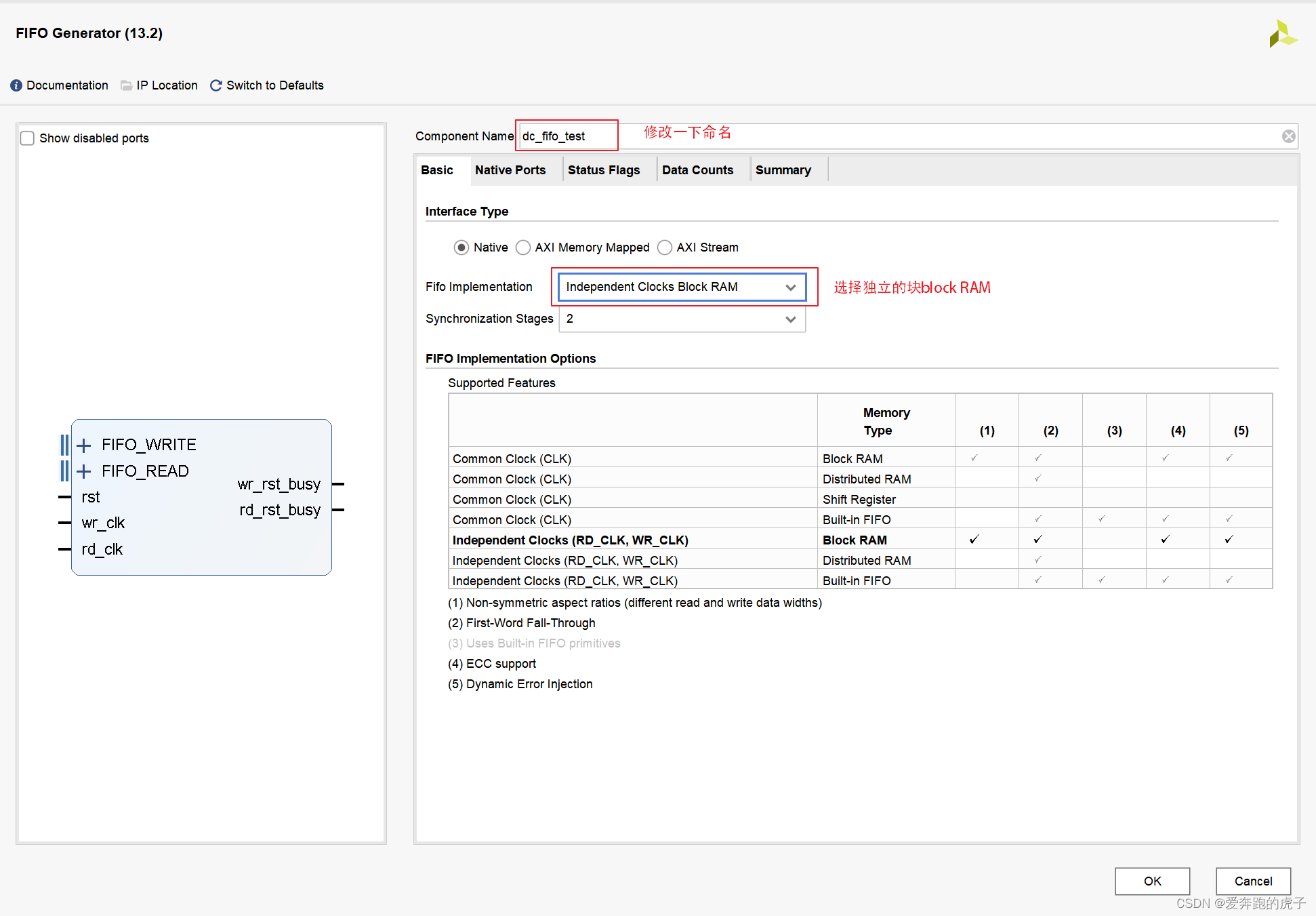Go to the Data Counts tab
This screenshot has height=916, width=1316.
[697, 170]
